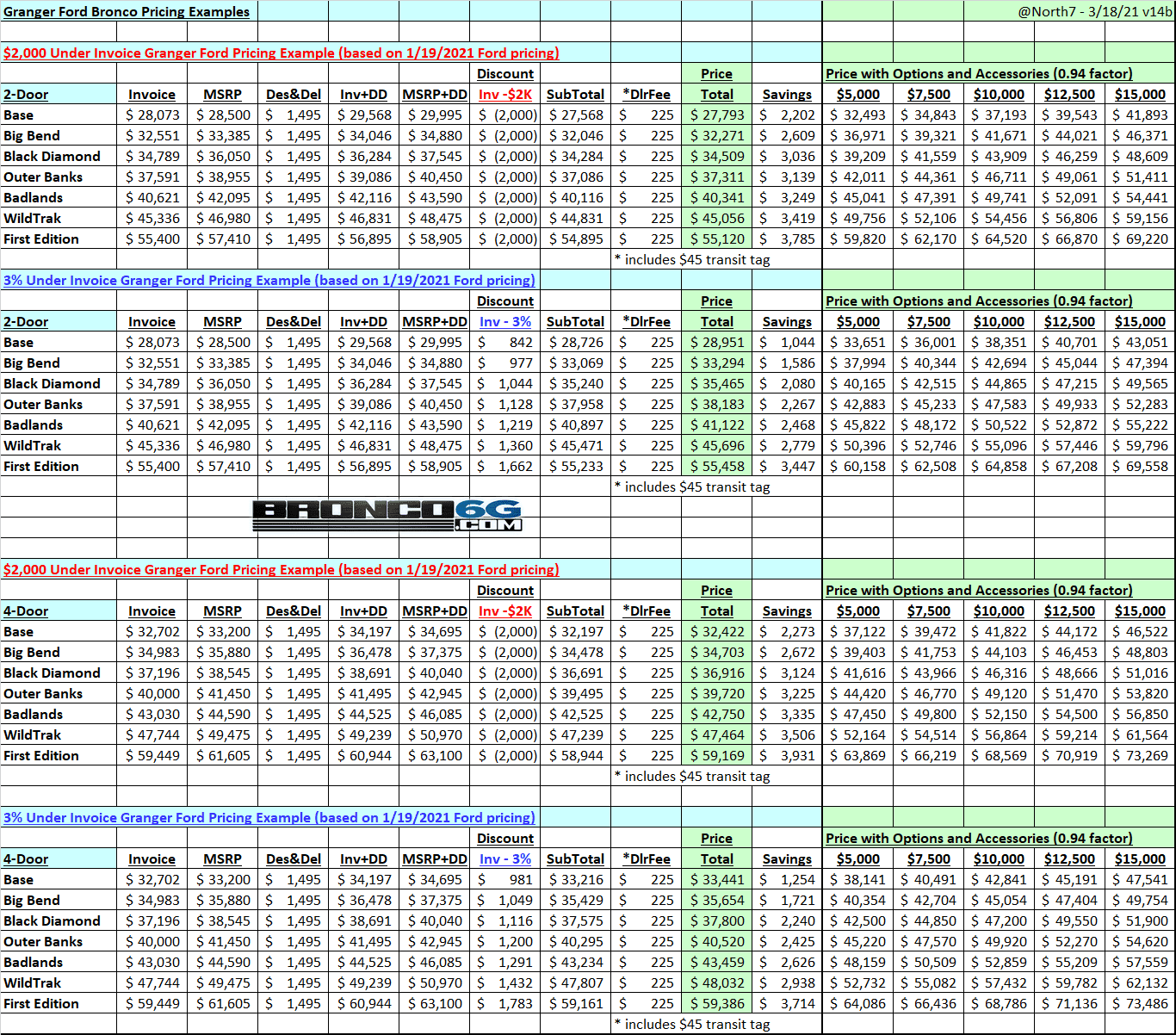Image resolution: width=1176 pixels, height=1035 pixels.
Task: Select the $842 Base discount value
Action: click(505, 342)
